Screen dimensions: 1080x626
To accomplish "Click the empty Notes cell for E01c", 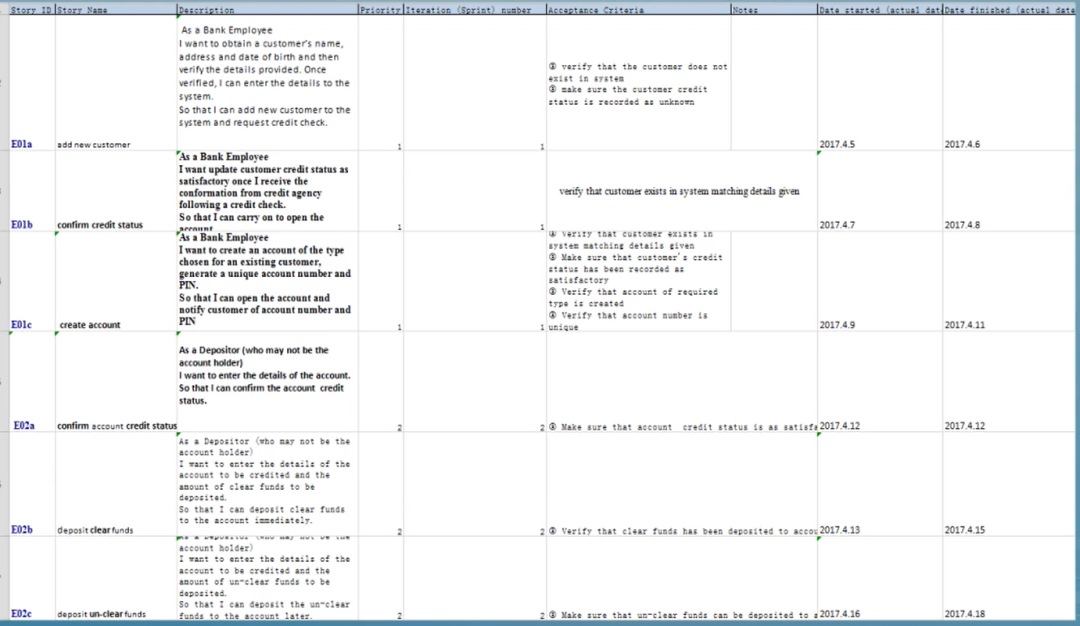I will 774,281.
